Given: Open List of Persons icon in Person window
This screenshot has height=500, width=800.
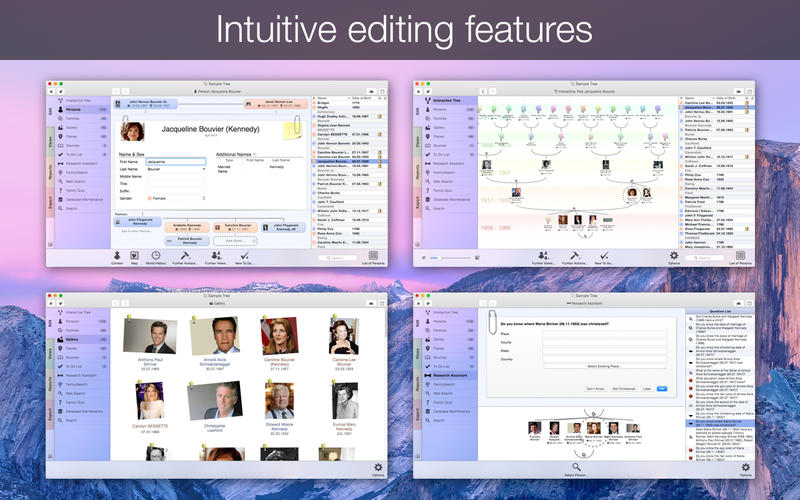Looking at the screenshot, I should click(x=373, y=257).
